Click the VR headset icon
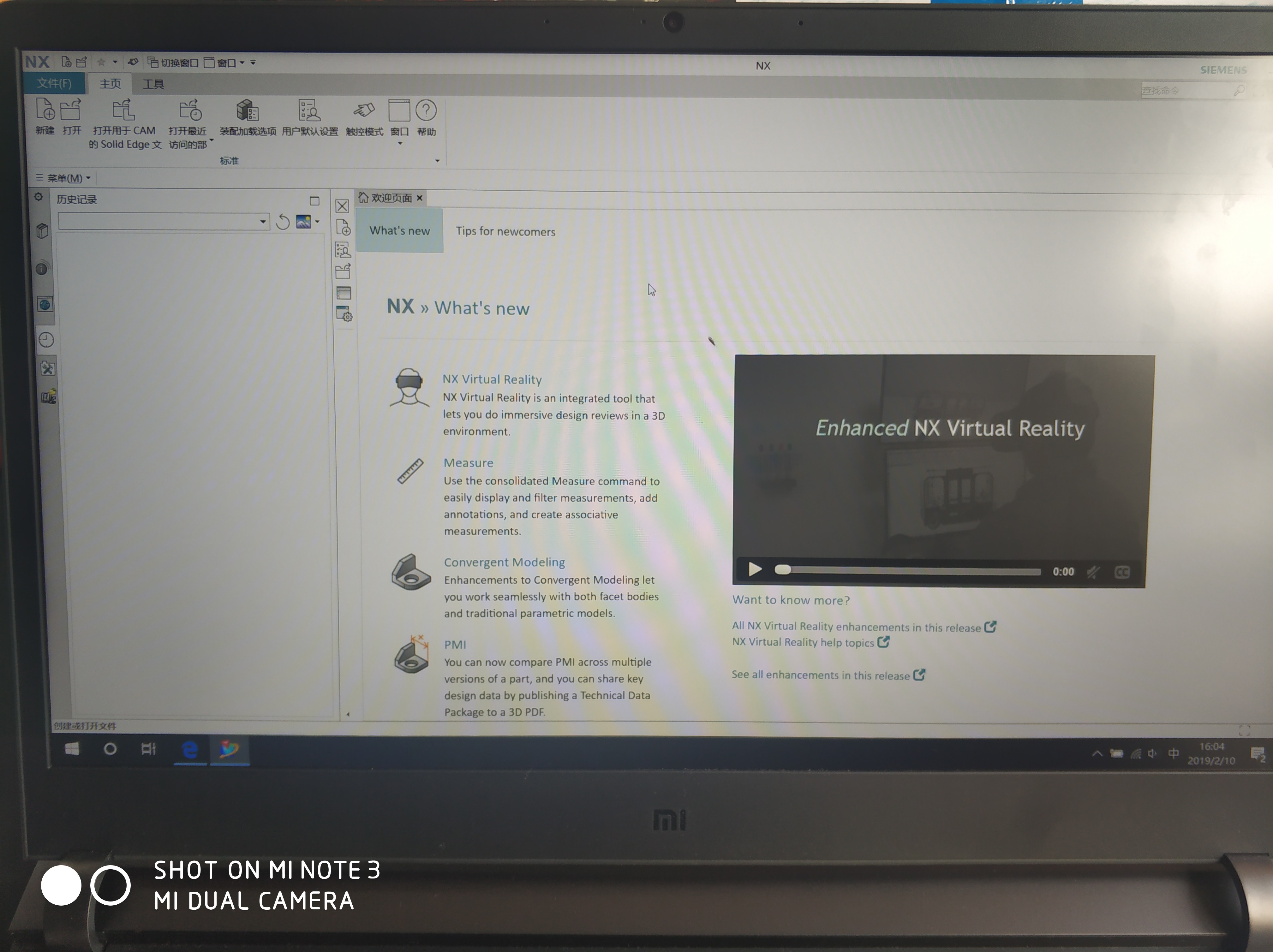 click(x=409, y=388)
